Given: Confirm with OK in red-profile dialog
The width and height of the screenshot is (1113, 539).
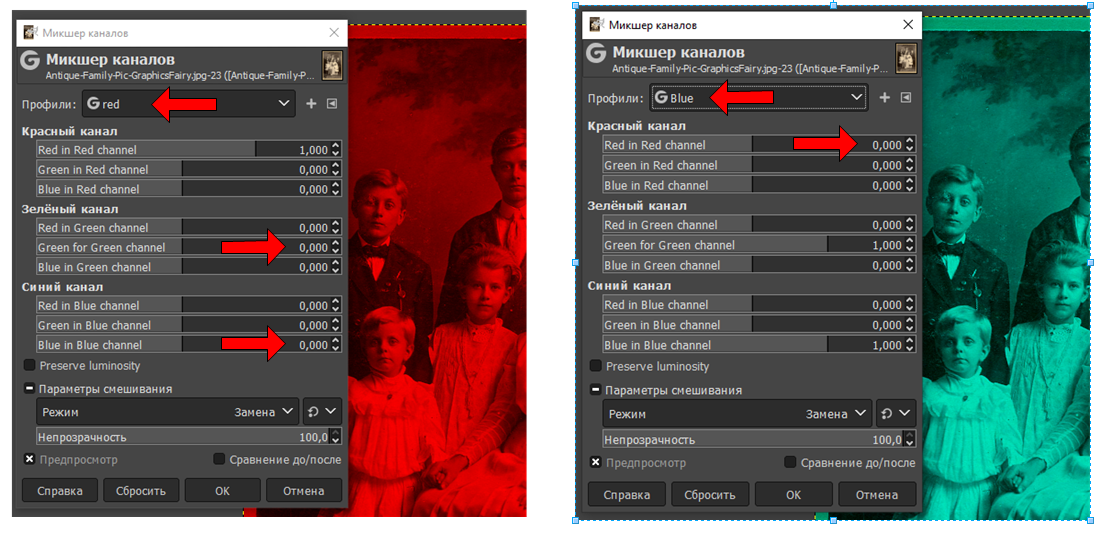Looking at the screenshot, I should pyautogui.click(x=223, y=491).
